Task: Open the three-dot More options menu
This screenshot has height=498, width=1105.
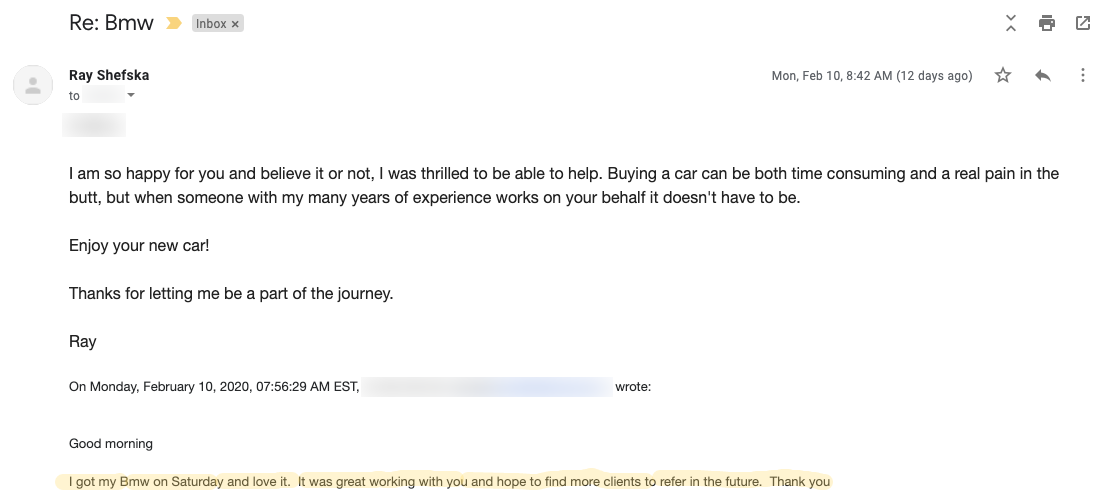Action: [x=1083, y=76]
